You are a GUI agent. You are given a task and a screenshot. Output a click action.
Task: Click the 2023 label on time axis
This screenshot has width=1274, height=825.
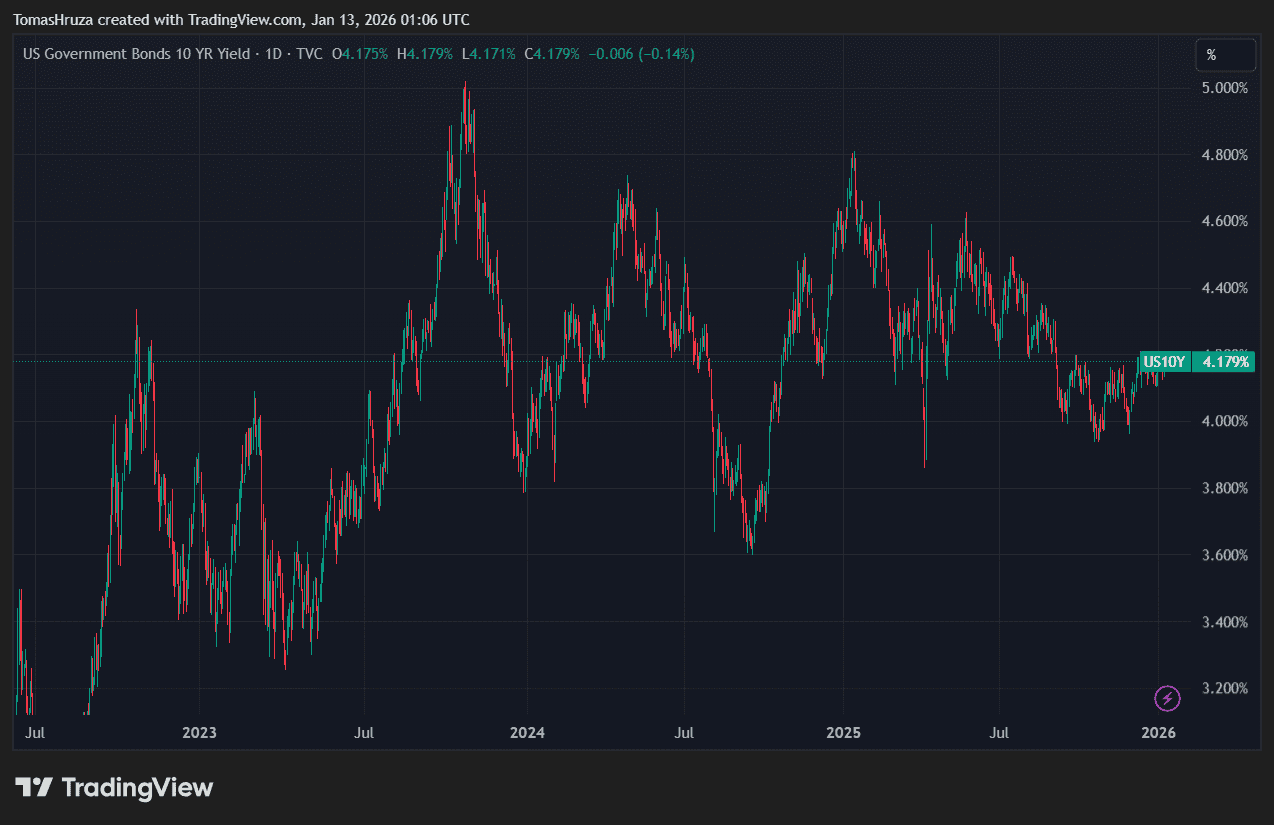click(200, 733)
